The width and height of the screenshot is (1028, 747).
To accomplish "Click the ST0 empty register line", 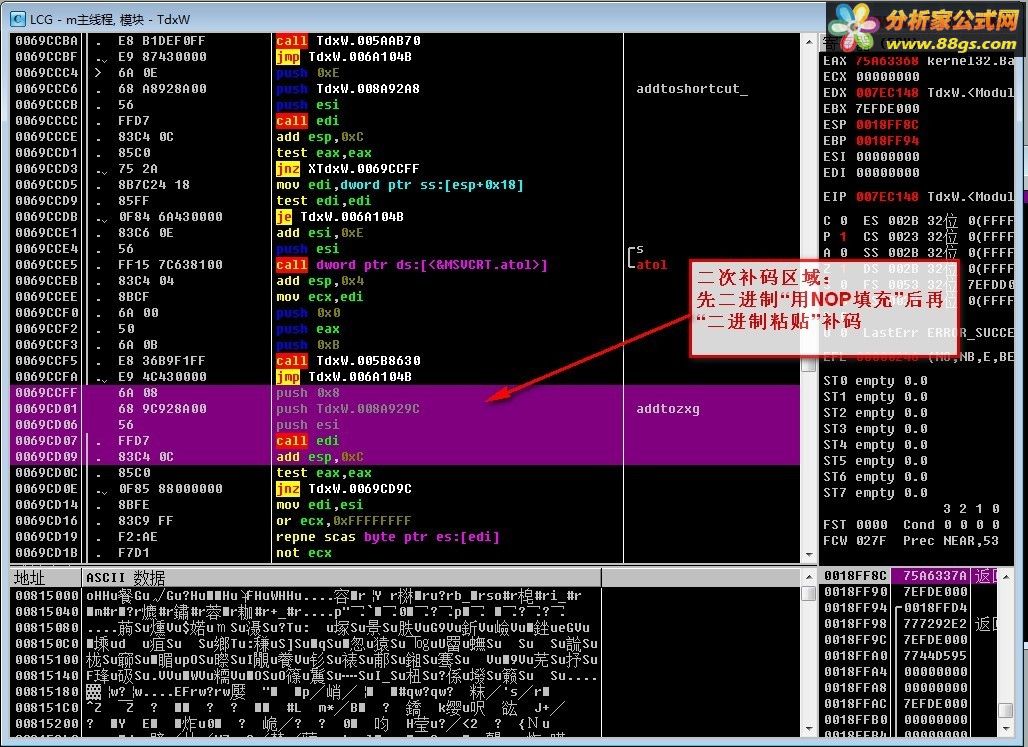I will 875,380.
